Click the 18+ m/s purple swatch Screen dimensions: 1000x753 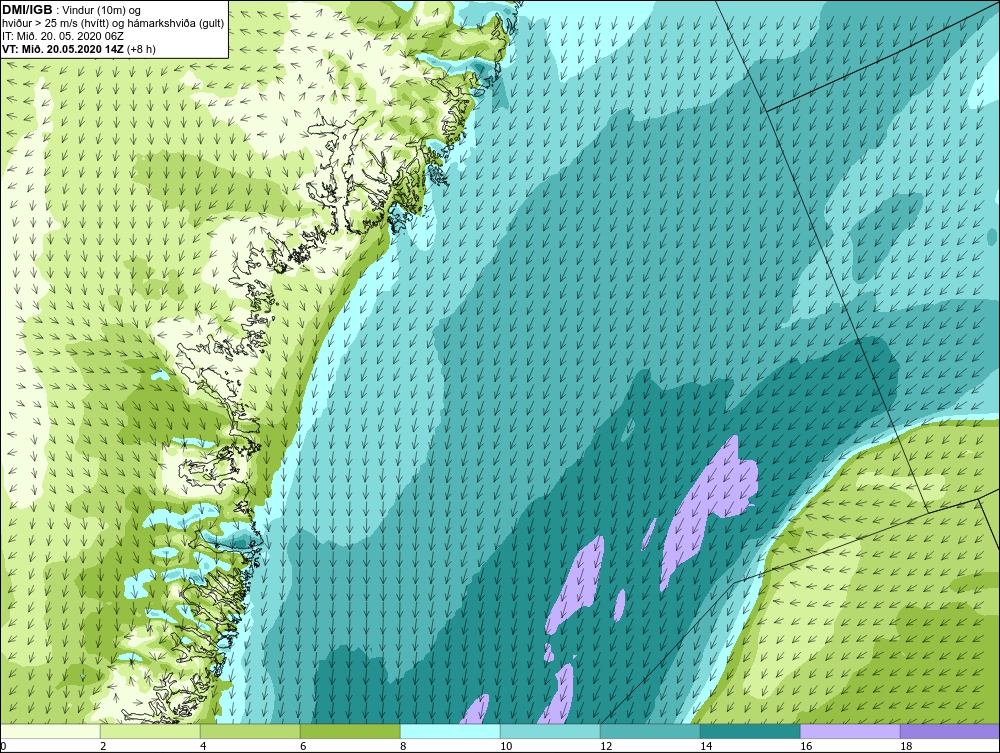click(x=950, y=731)
